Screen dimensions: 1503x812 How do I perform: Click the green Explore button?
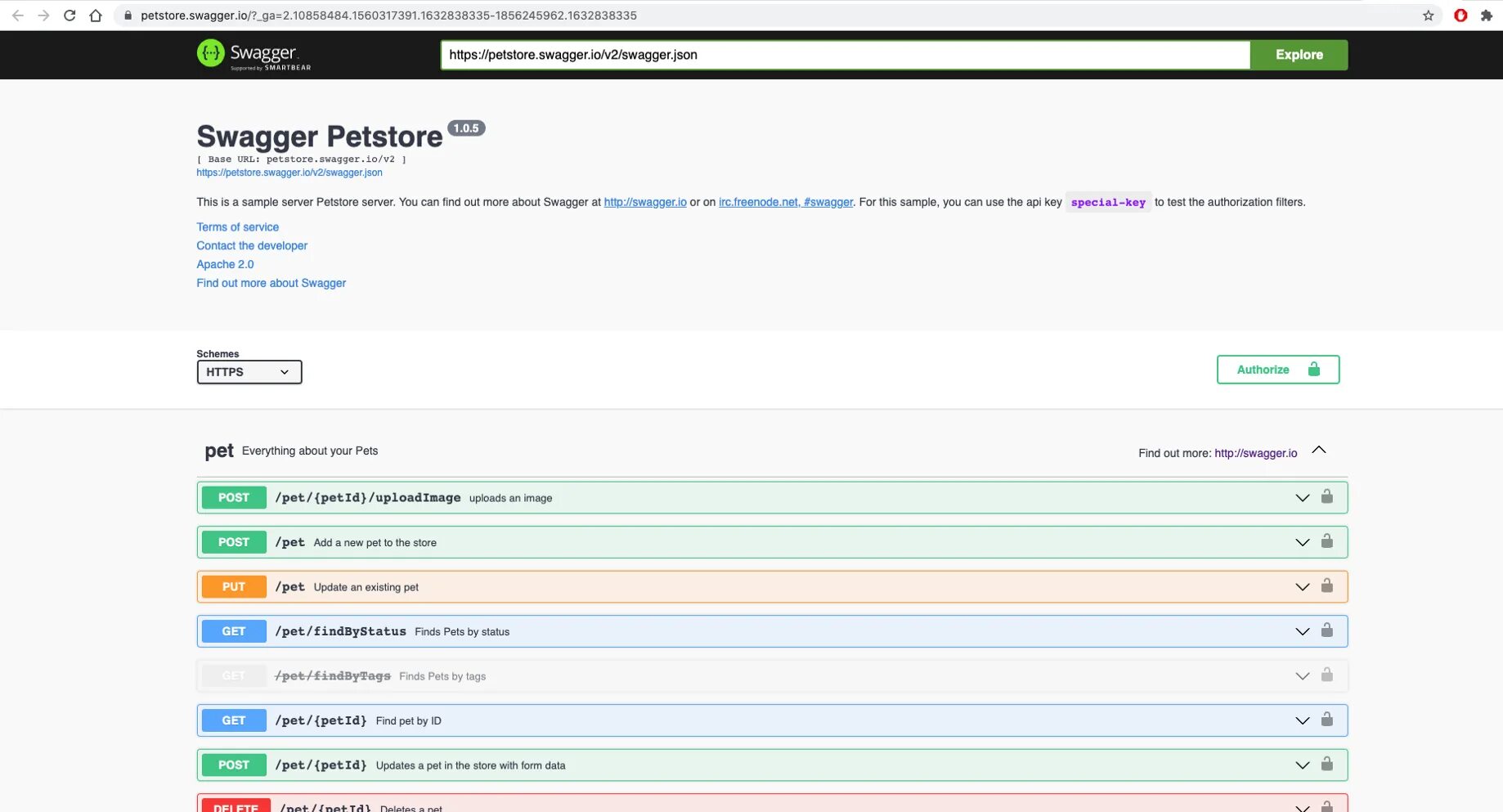(x=1299, y=55)
